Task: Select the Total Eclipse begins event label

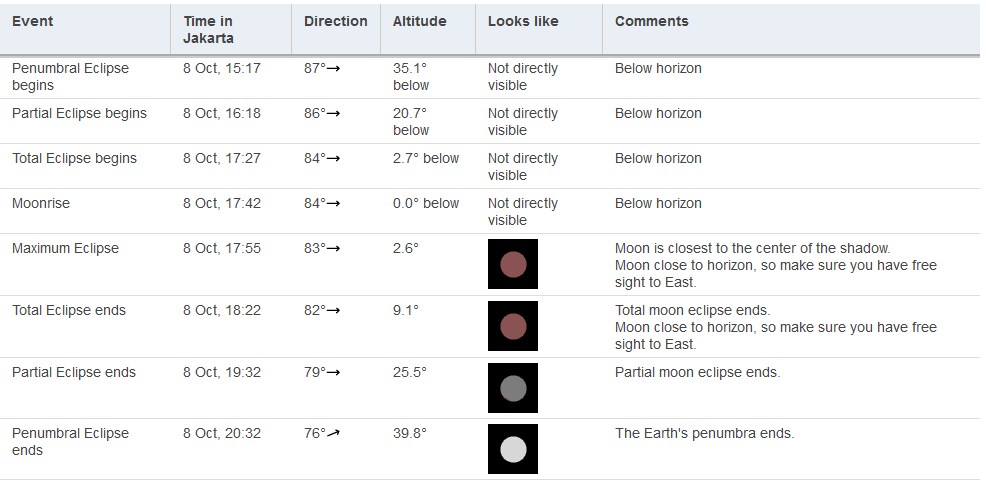Action: click(x=74, y=159)
